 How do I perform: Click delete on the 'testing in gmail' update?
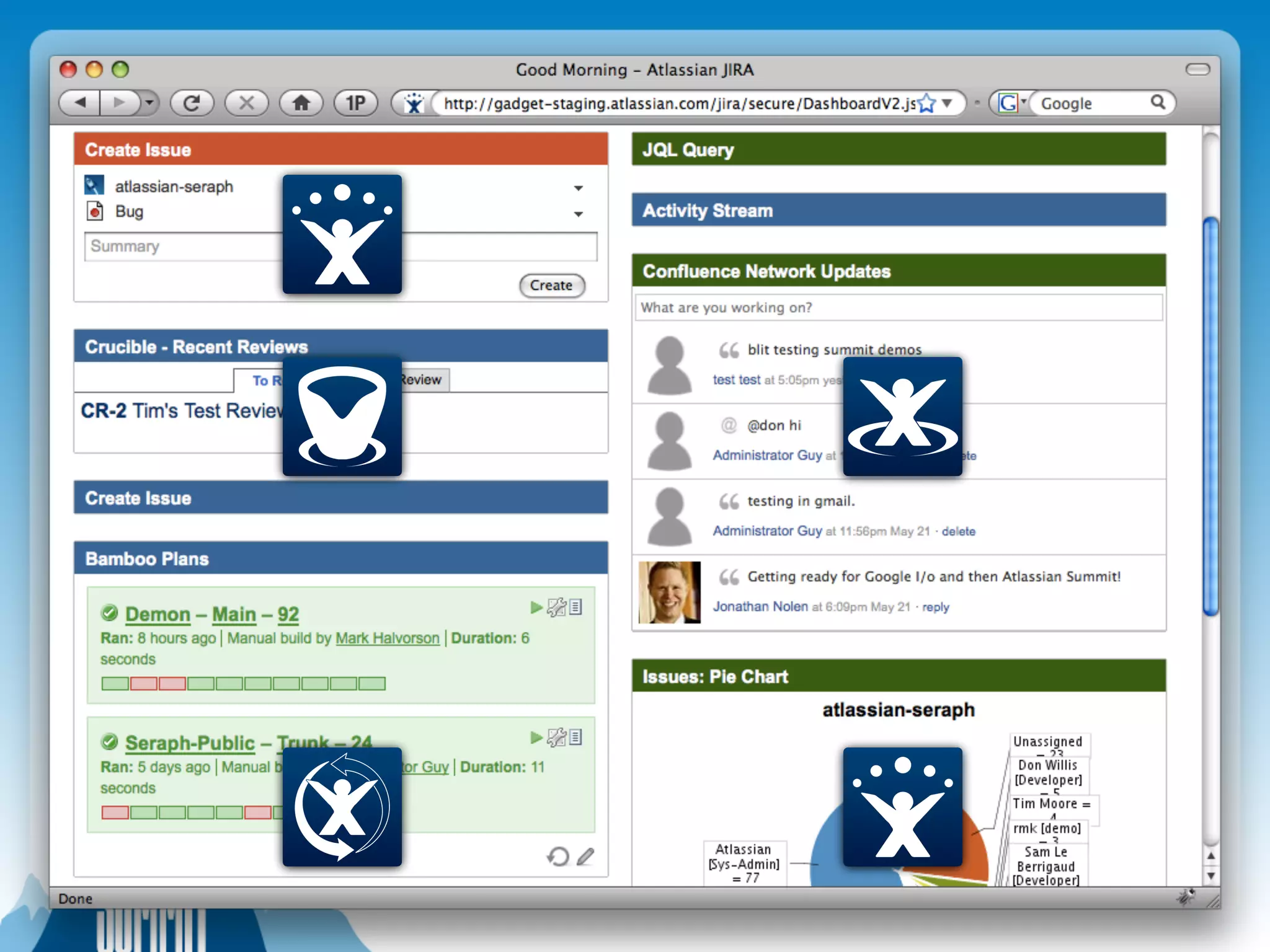[958, 531]
